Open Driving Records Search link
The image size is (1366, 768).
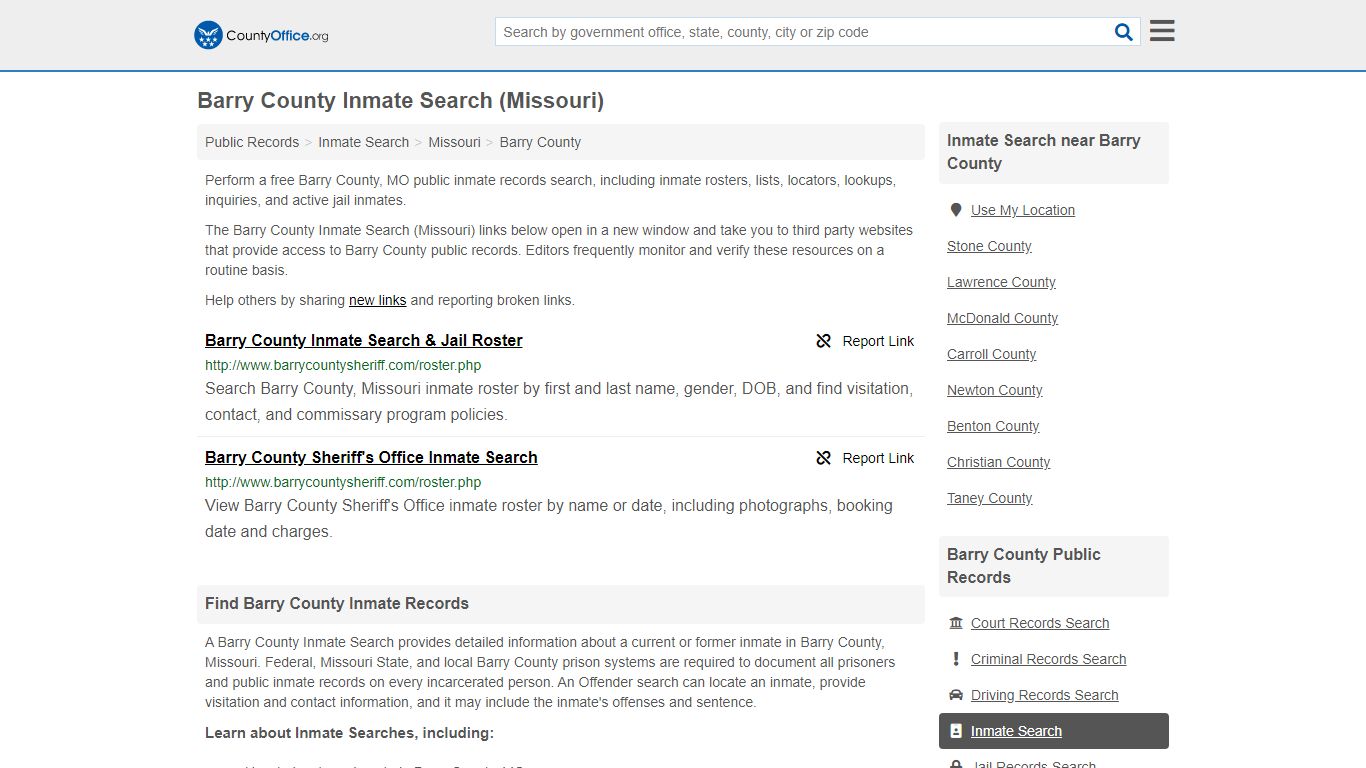coord(1044,695)
